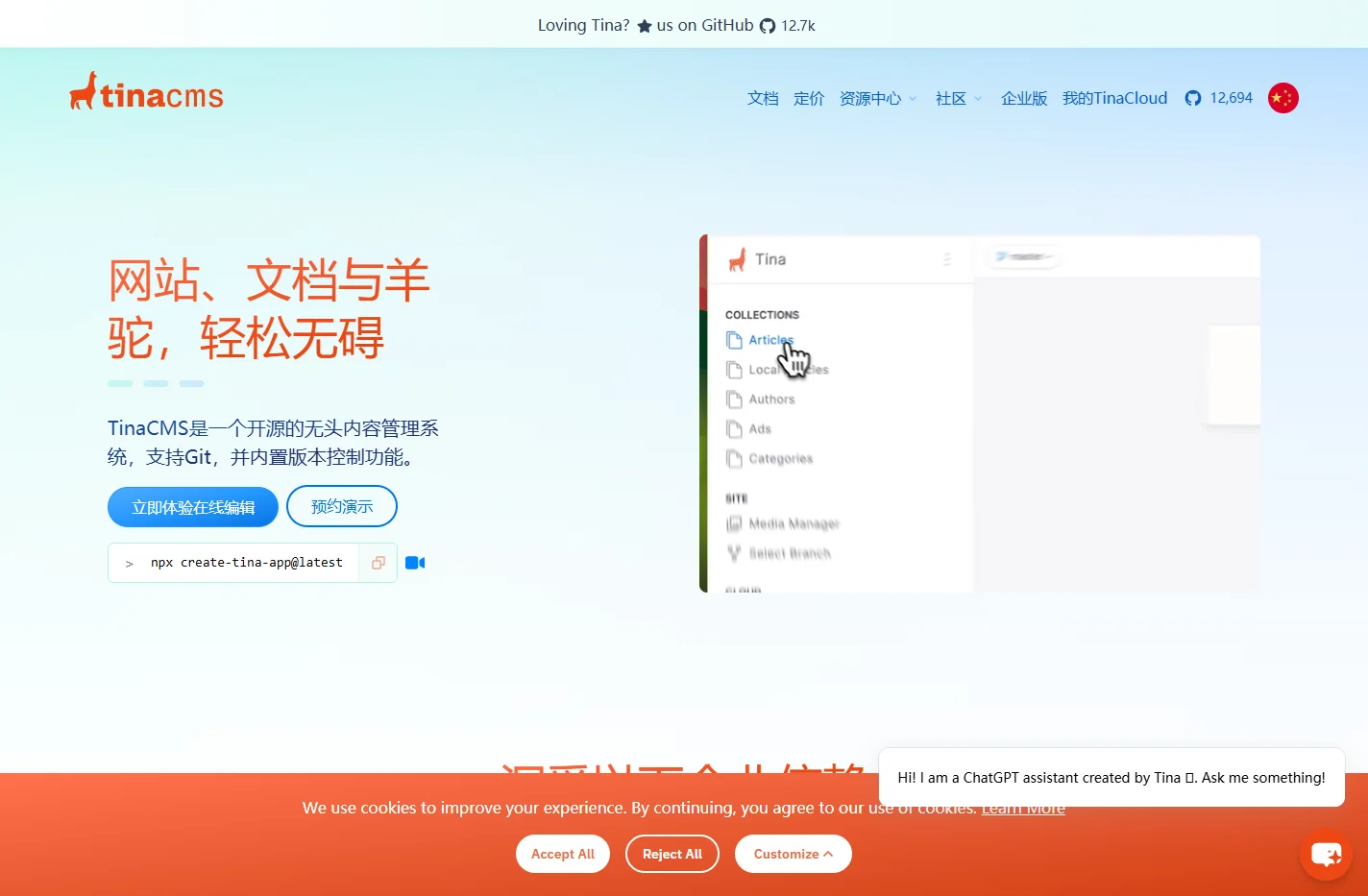This screenshot has height=896, width=1368.
Task: Click the npx create-tina-app@latest command text
Action: [x=247, y=563]
